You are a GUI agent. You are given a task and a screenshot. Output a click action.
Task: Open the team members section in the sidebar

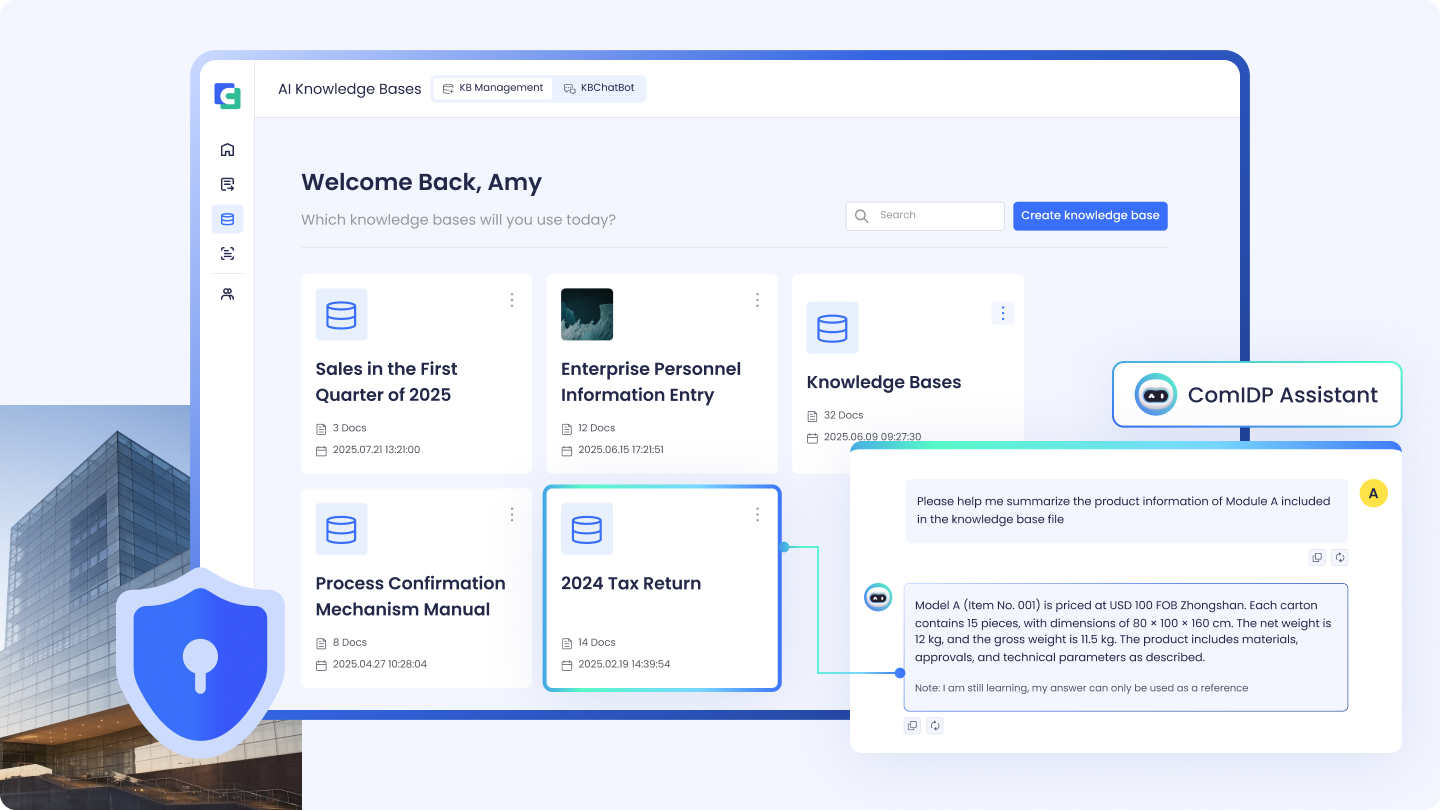coord(227,293)
